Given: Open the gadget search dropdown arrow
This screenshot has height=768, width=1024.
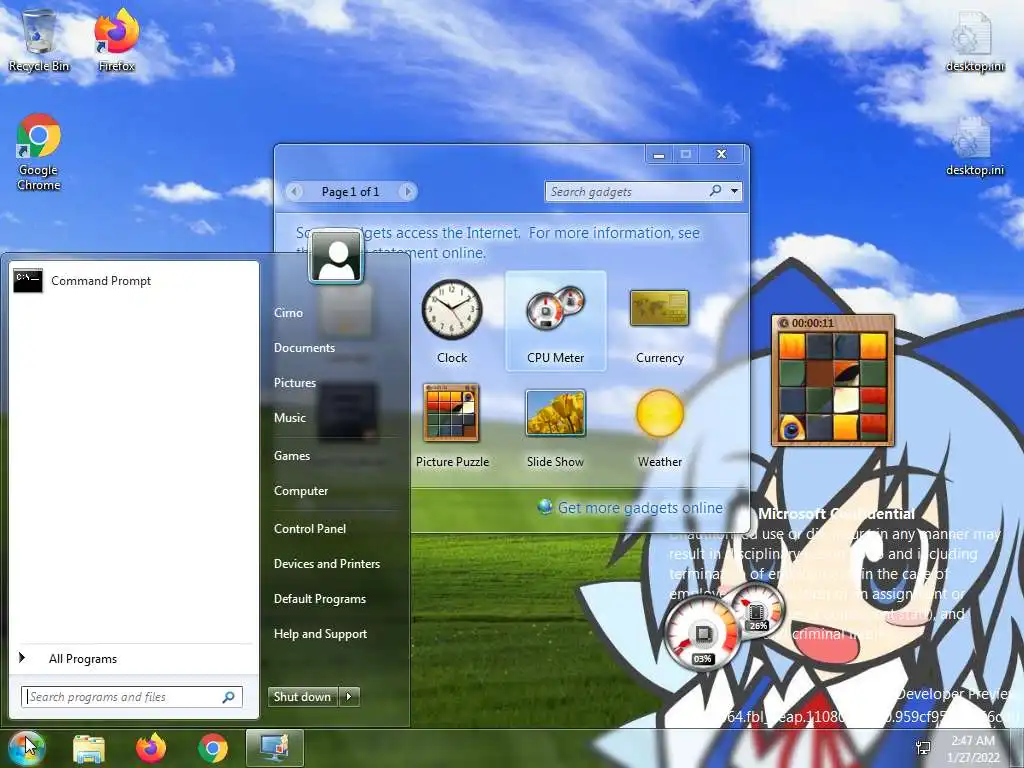Looking at the screenshot, I should tap(735, 191).
